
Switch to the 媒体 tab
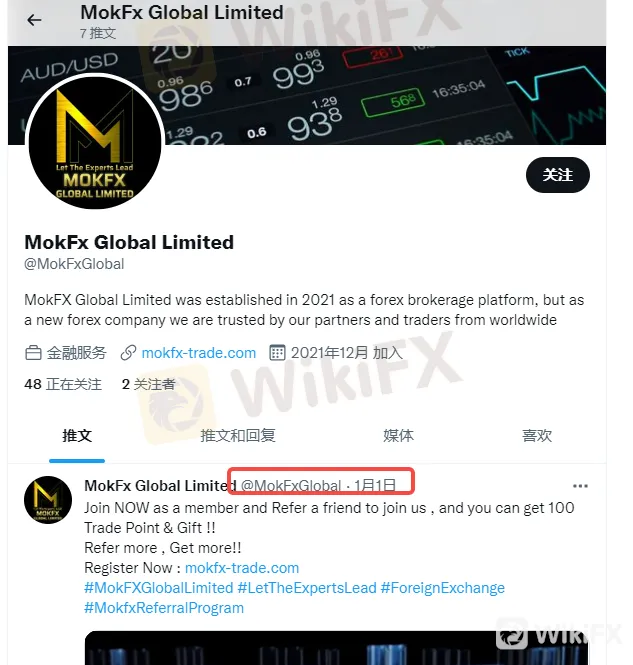(398, 436)
